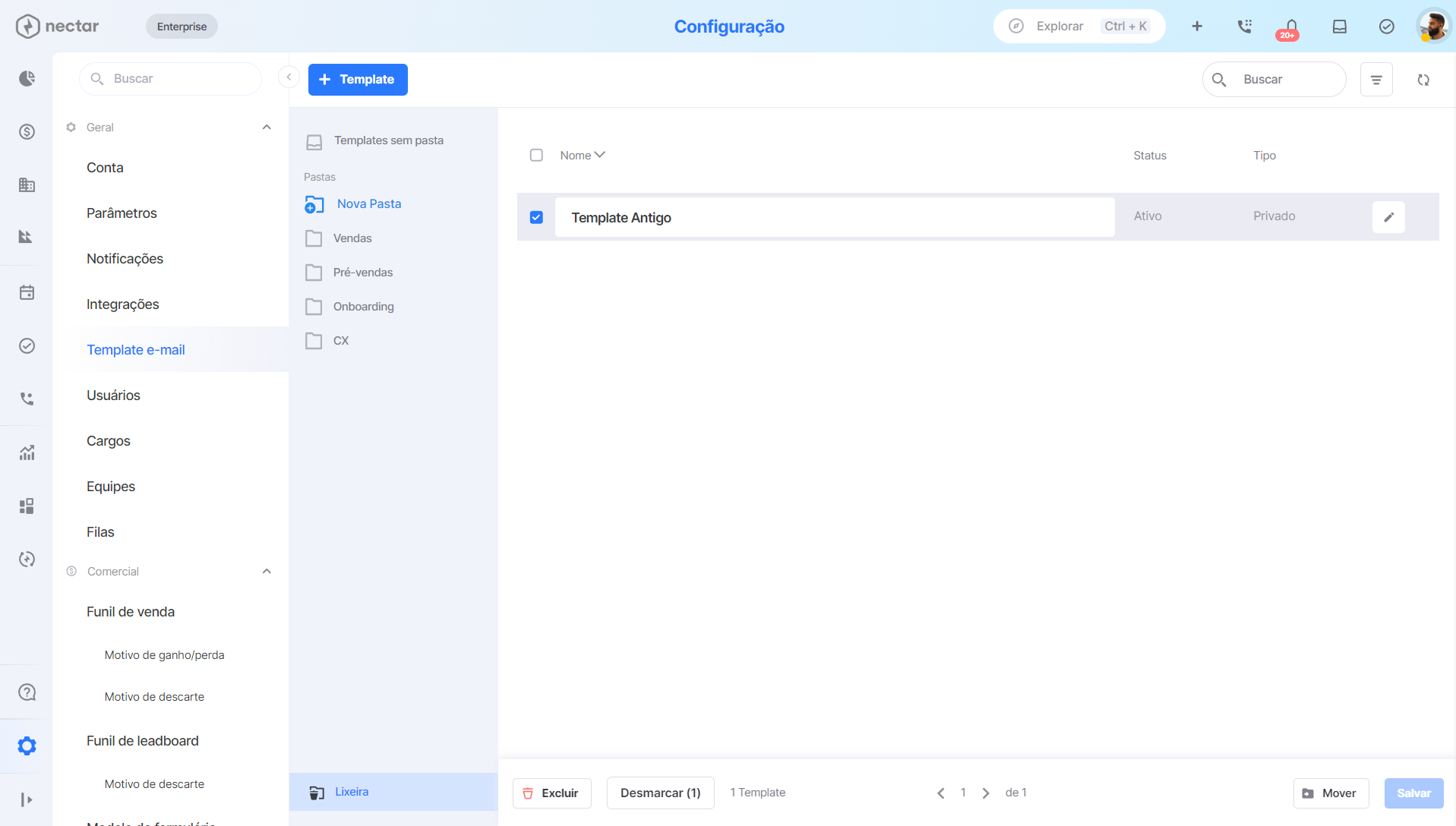
Task: Click the Mover button
Action: click(1331, 793)
